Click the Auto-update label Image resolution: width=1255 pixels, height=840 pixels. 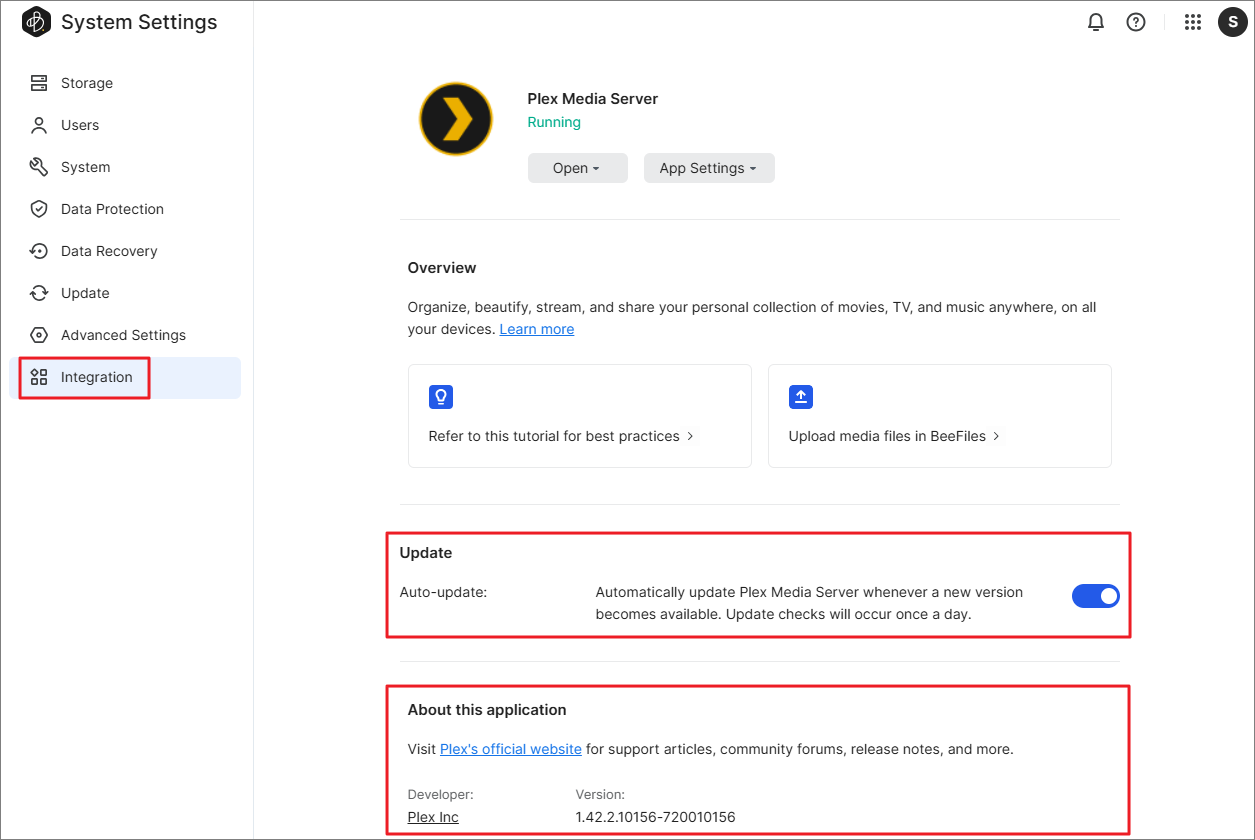[x=443, y=592]
